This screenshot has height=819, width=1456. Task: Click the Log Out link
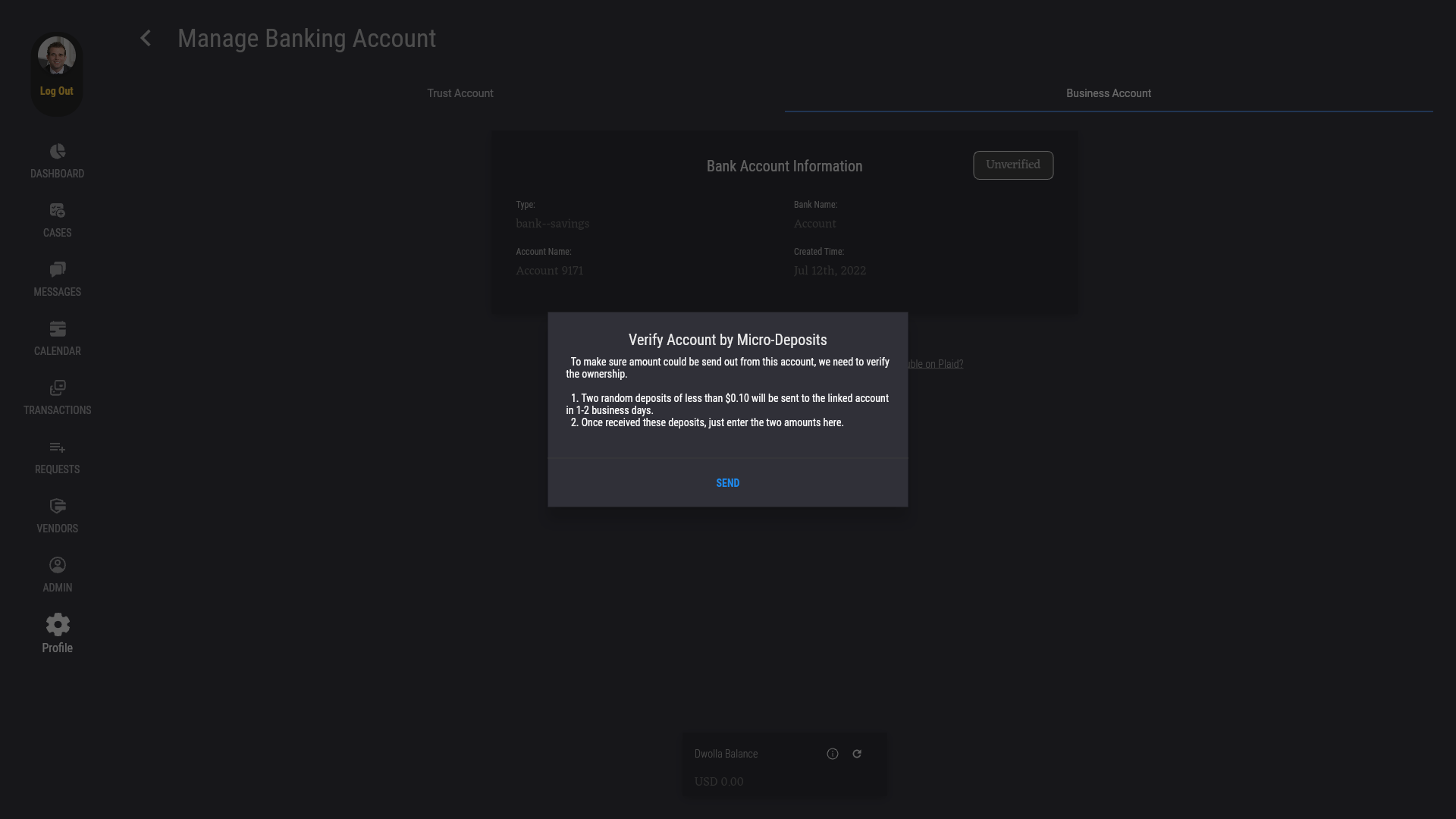pos(57,91)
